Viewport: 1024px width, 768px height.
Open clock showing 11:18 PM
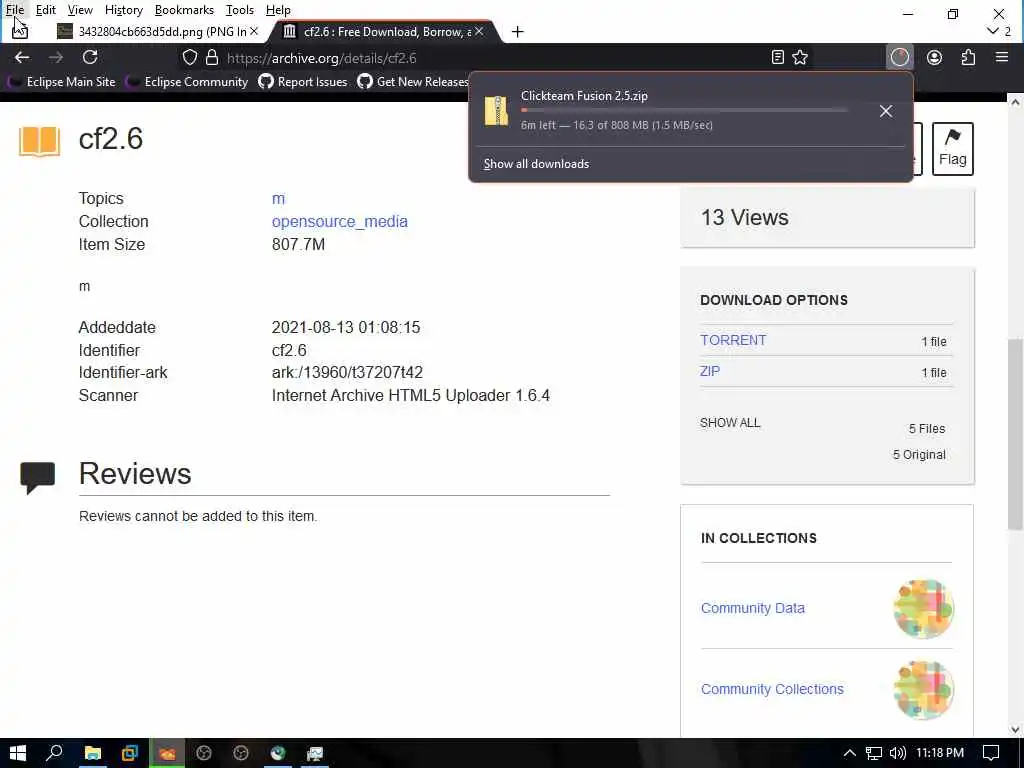[940, 753]
